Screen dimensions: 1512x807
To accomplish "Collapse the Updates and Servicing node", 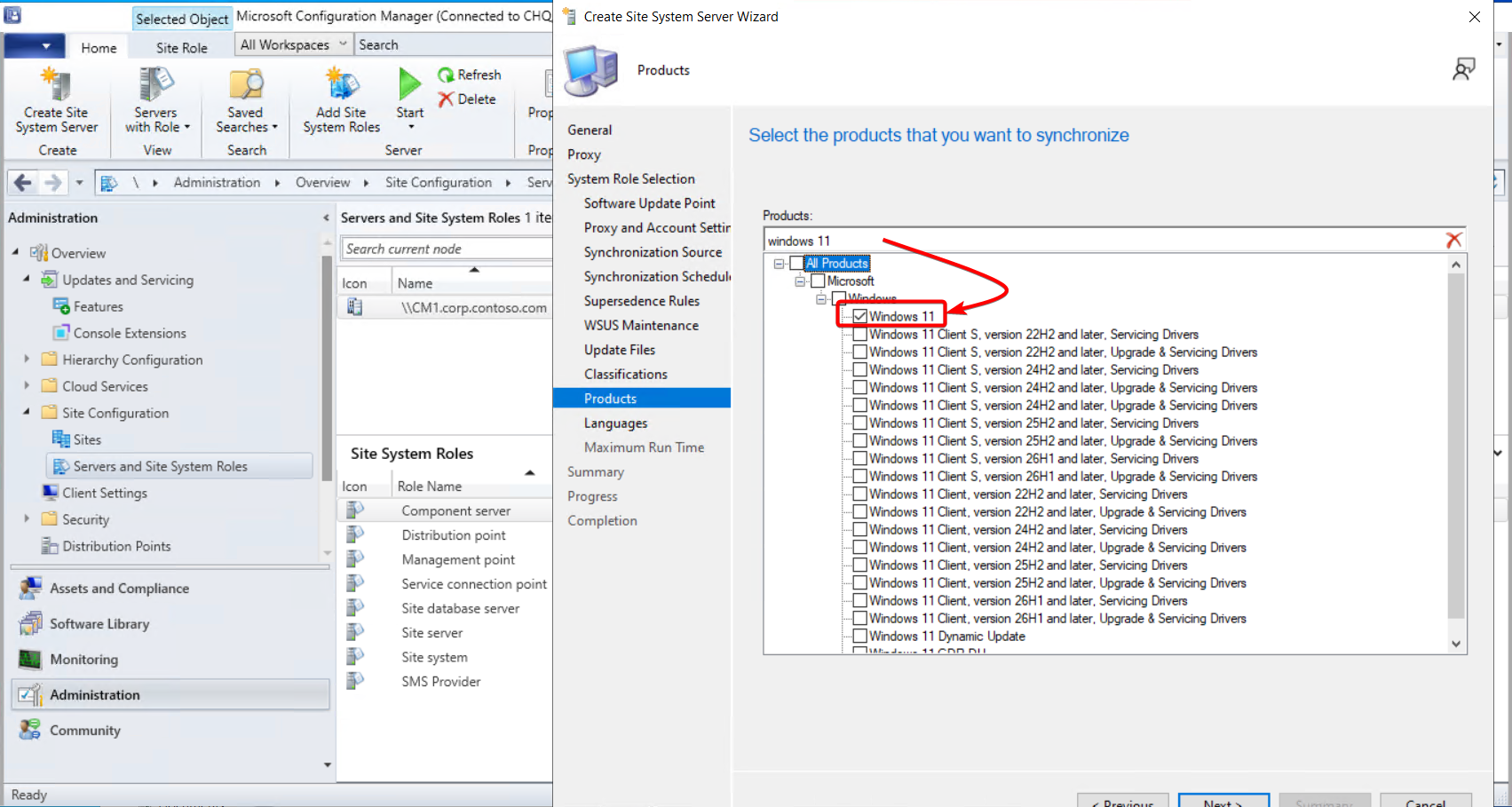I will (x=27, y=280).
